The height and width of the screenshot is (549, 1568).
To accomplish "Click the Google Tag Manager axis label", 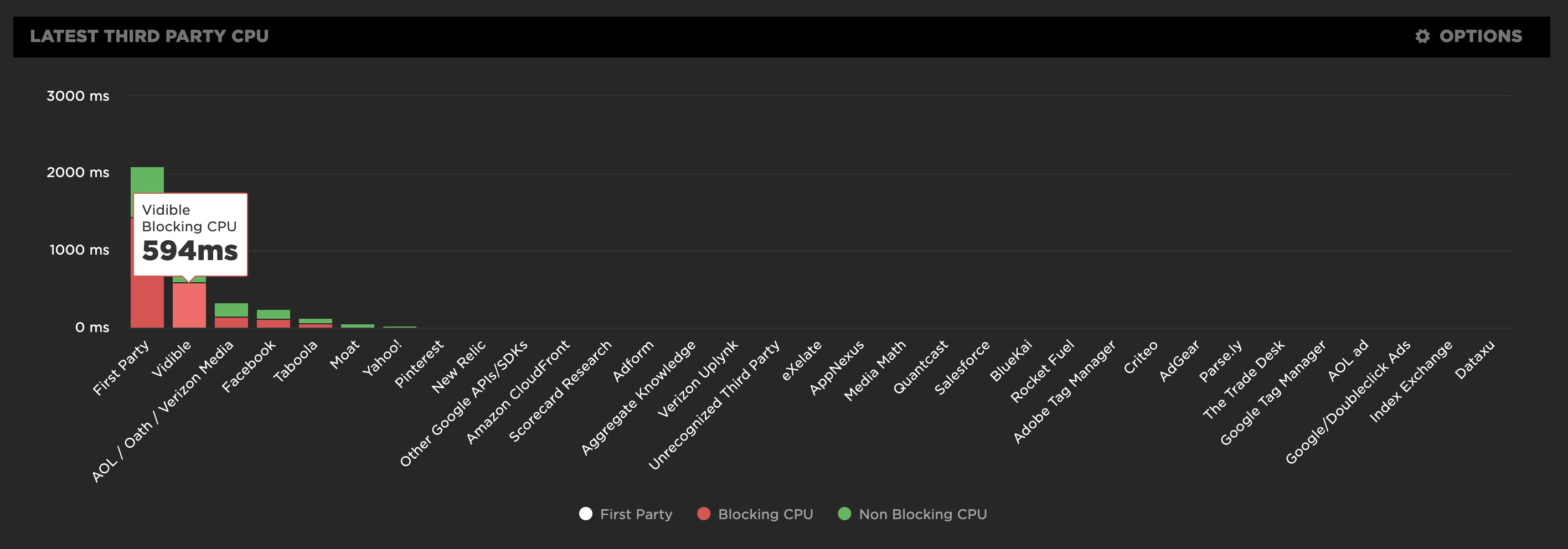I will [1273, 391].
